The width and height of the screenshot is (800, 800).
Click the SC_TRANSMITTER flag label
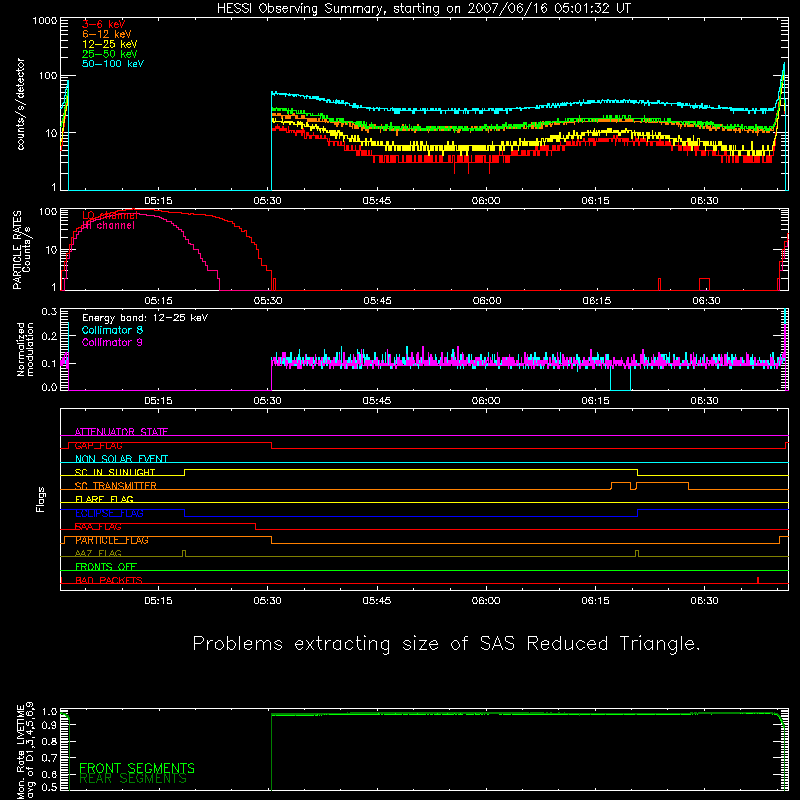(115, 486)
